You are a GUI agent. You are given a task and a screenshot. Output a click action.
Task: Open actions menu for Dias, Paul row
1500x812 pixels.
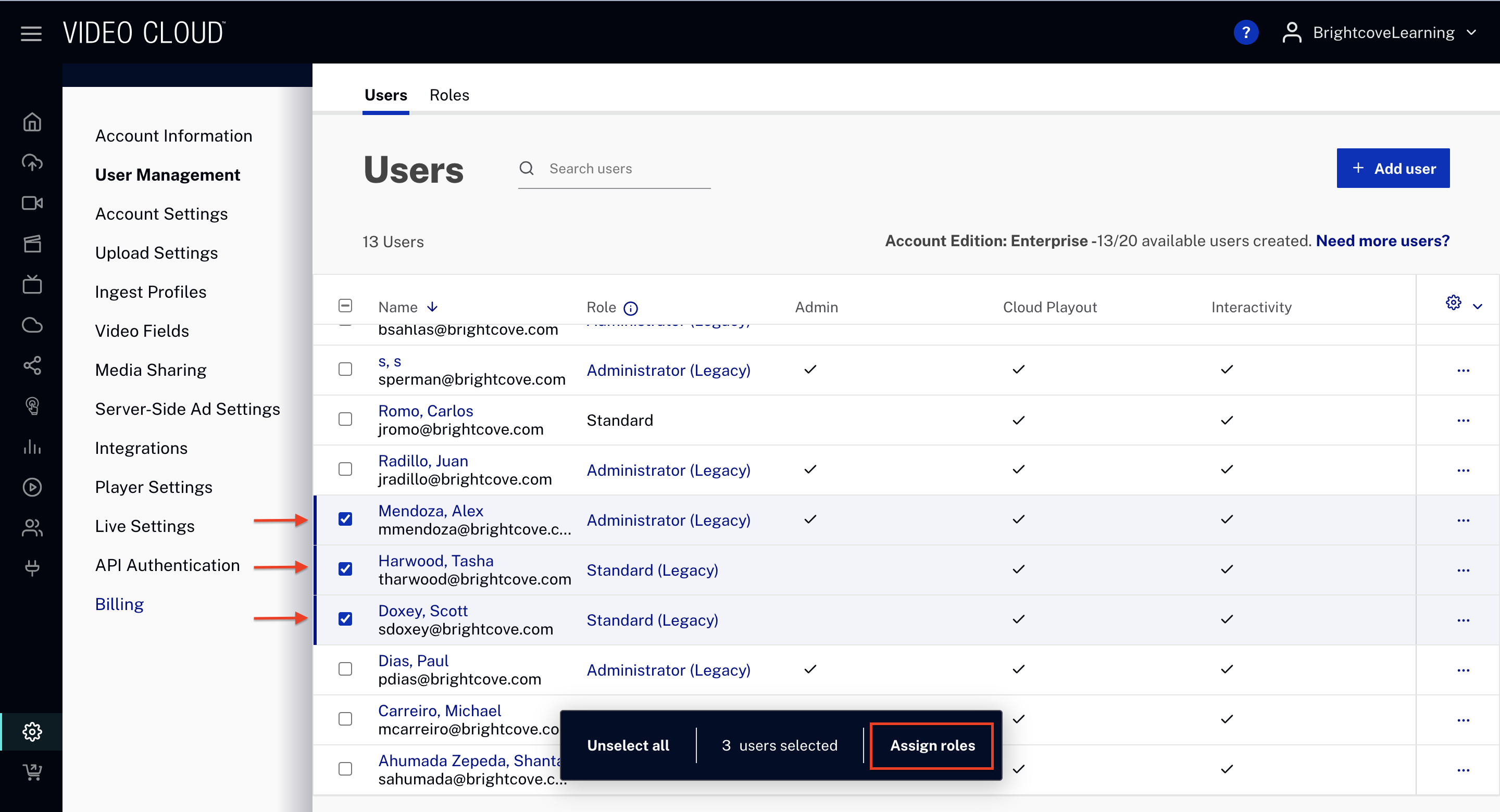tap(1462, 670)
